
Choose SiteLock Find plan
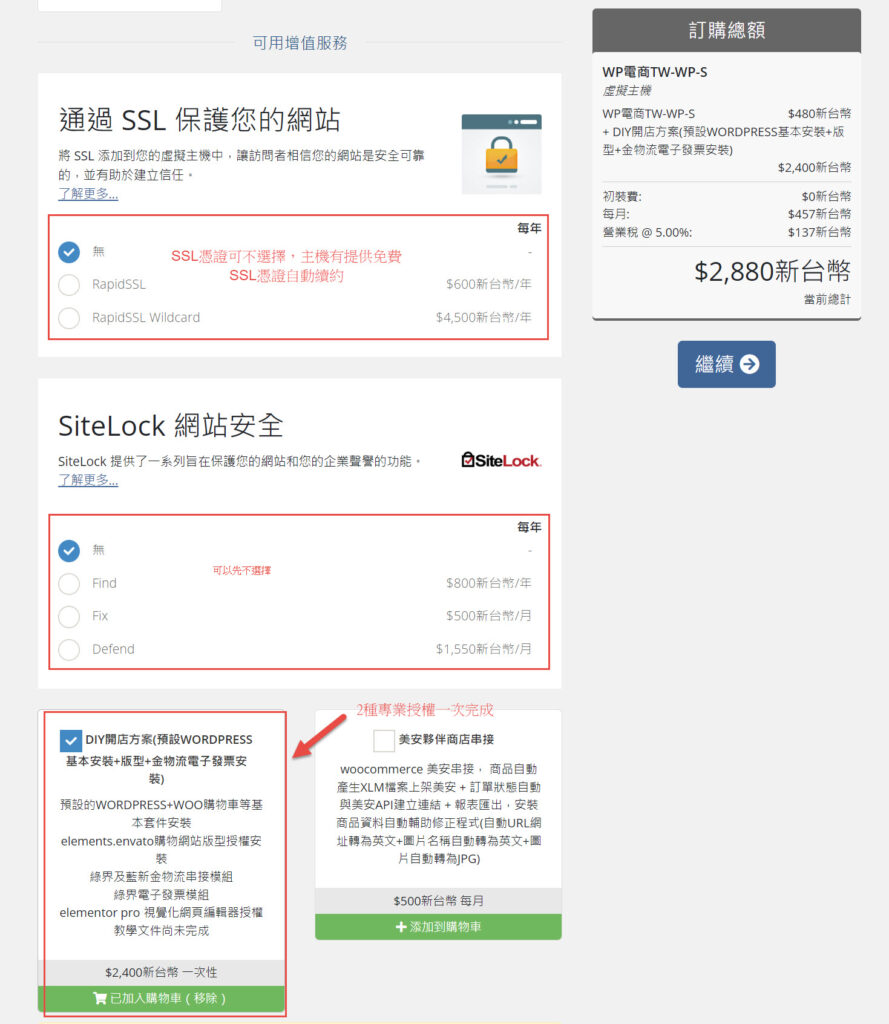click(69, 584)
